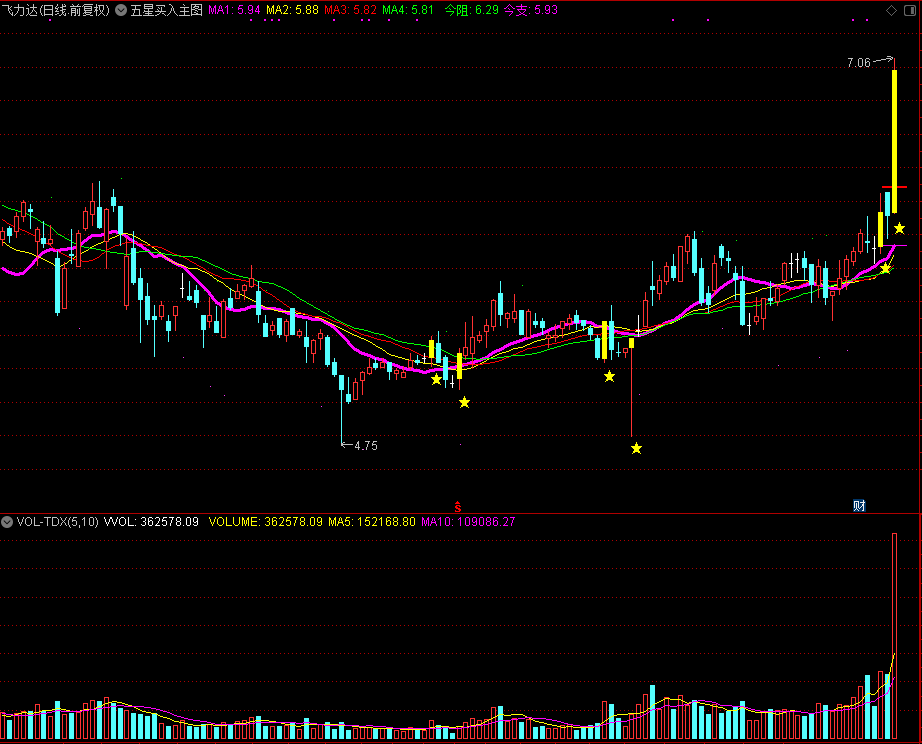This screenshot has height=744, width=922.
Task: Select the magenta MA1: 5.94 label
Action: [x=234, y=10]
